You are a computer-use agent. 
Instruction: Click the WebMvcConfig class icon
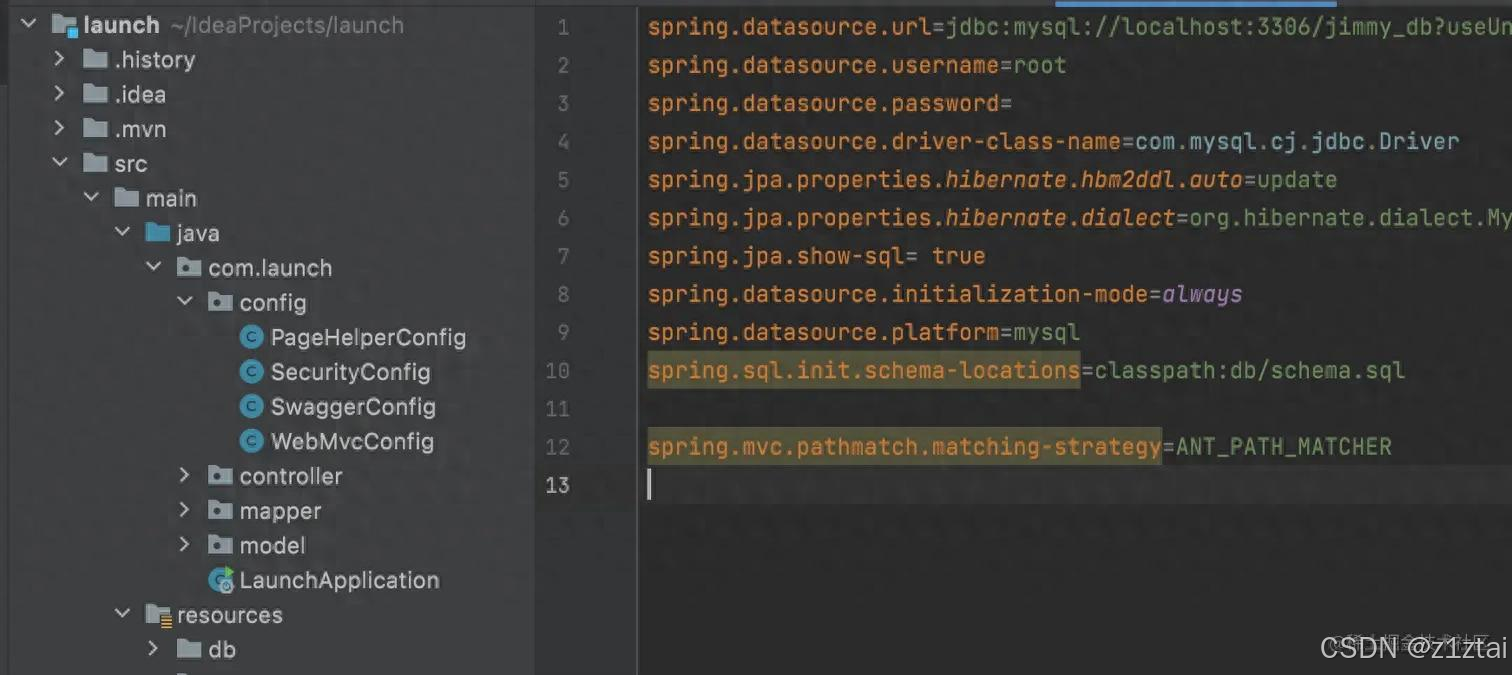pos(251,441)
